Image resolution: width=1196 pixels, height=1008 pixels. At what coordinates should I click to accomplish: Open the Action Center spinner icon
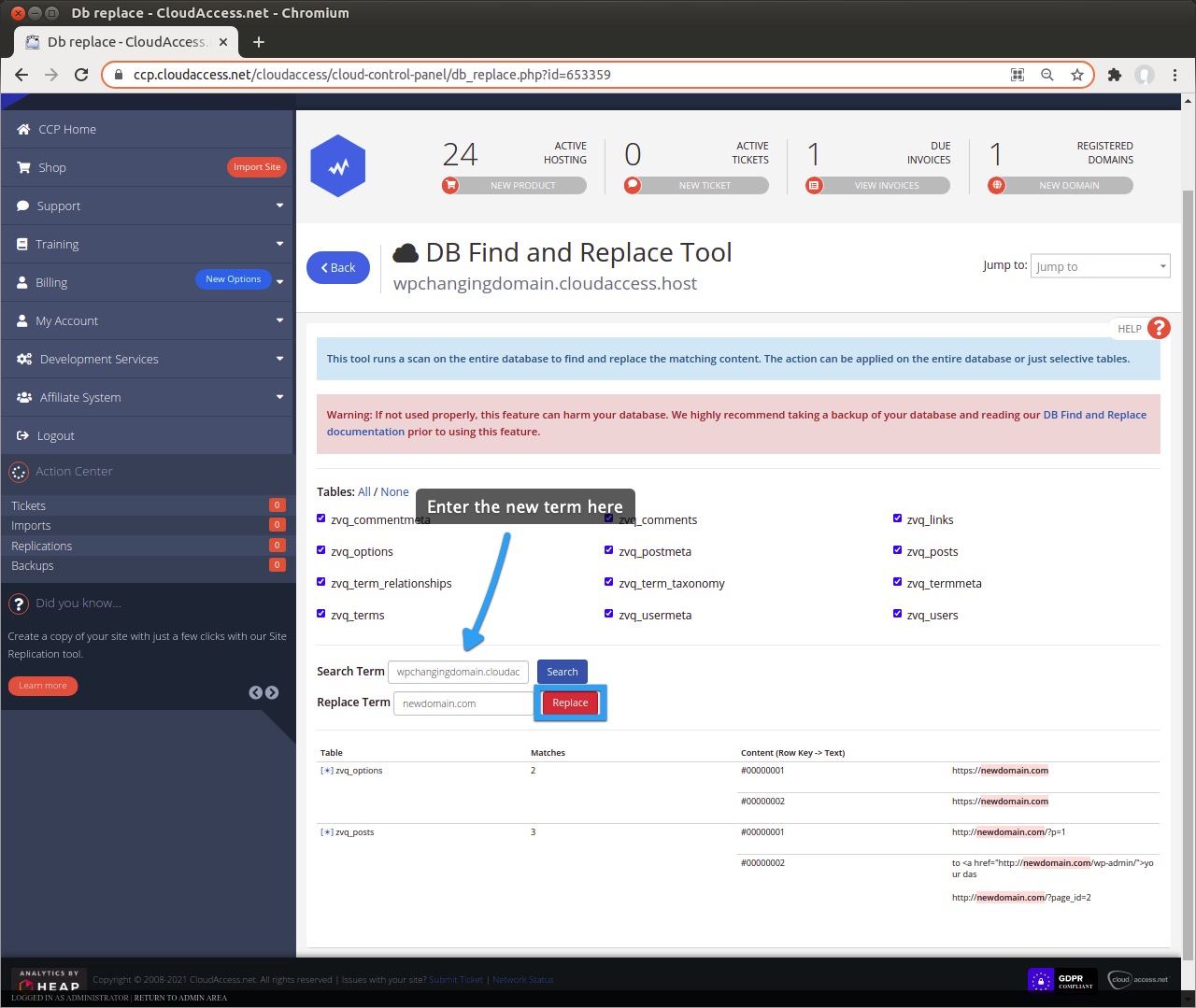click(x=19, y=472)
